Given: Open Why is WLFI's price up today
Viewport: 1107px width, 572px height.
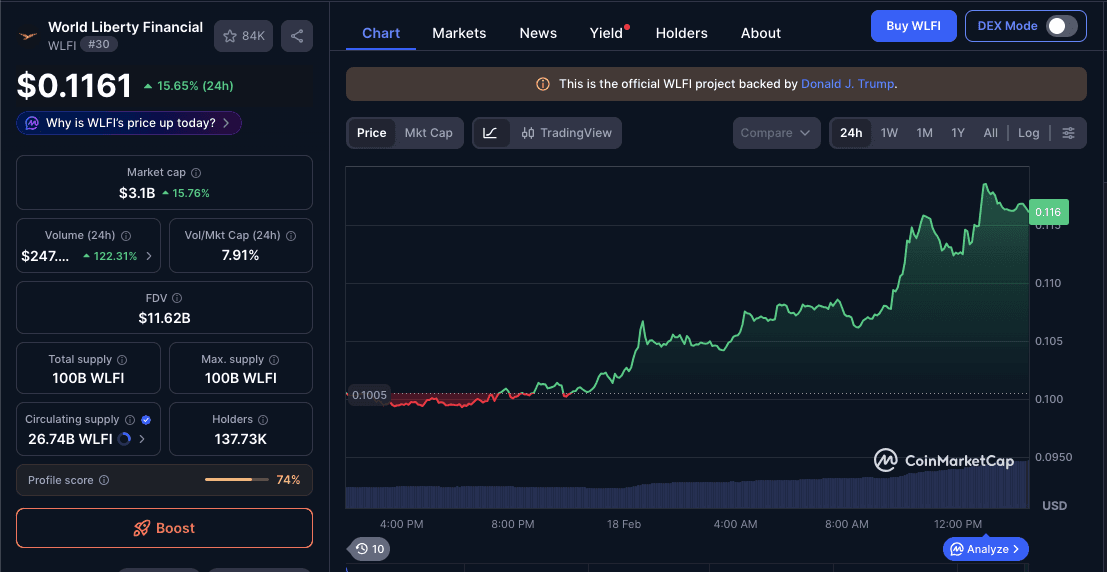Looking at the screenshot, I should (x=129, y=123).
